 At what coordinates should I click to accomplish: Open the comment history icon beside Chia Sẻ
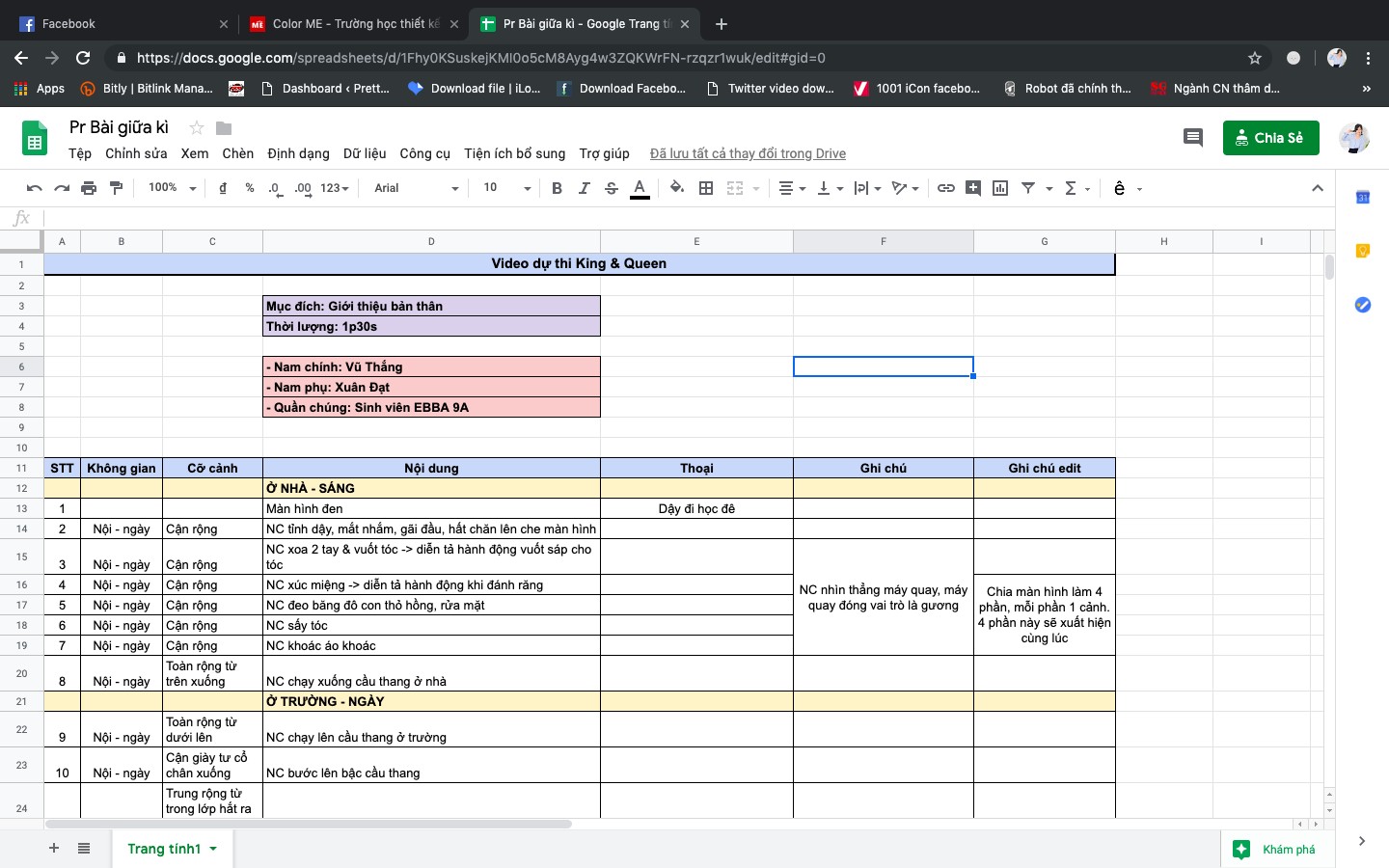click(1193, 138)
